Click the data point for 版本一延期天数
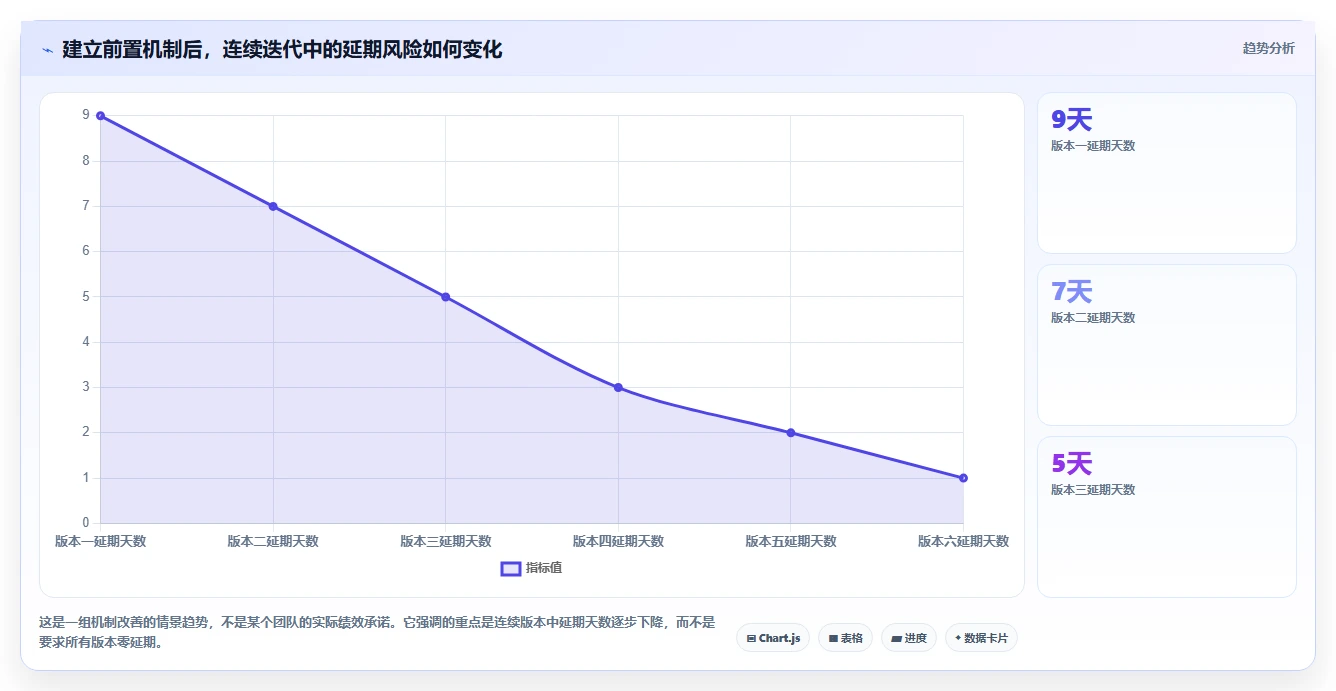Image resolution: width=1336 pixels, height=691 pixels. [x=100, y=116]
